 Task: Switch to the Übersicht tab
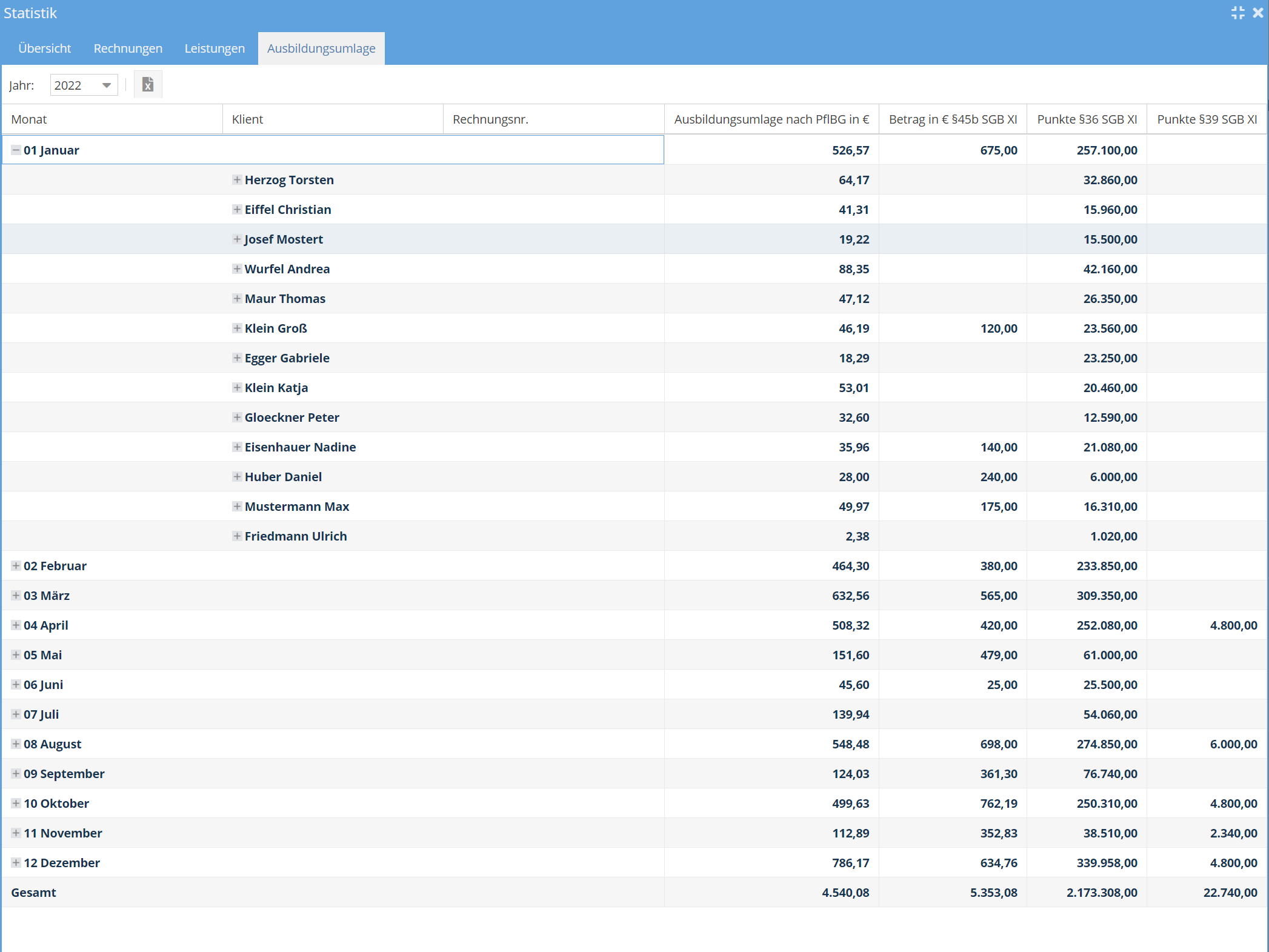tap(45, 48)
